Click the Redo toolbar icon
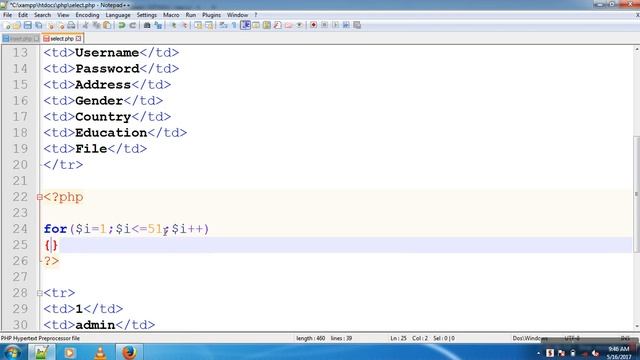This screenshot has height=360, width=640. tap(133, 25)
